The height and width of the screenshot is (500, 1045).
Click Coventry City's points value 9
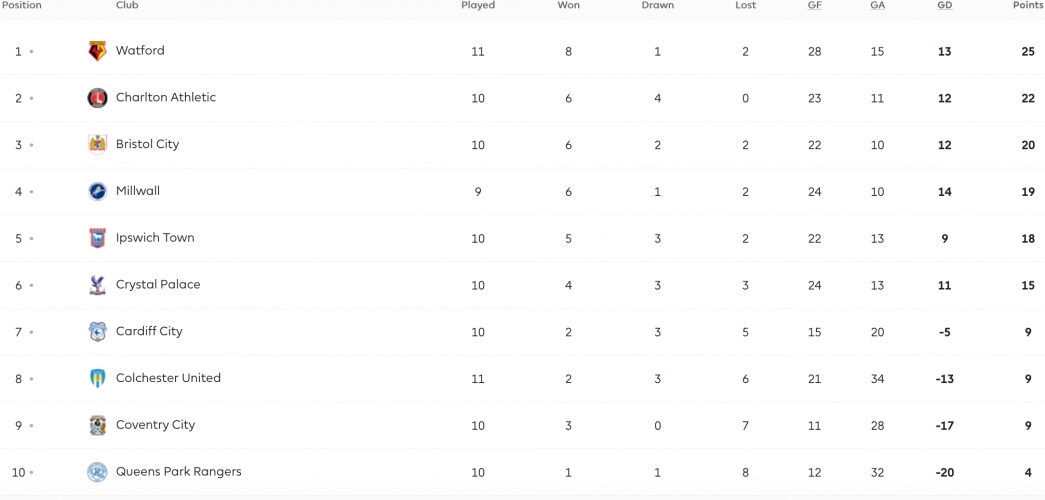(1028, 425)
